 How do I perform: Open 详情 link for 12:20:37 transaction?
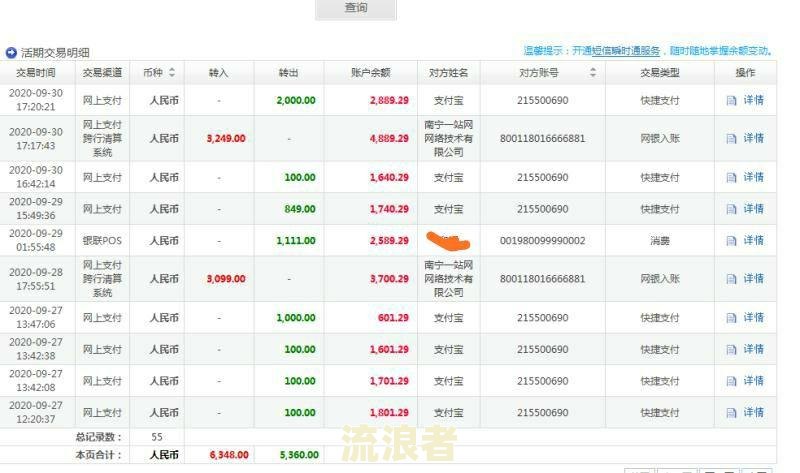point(754,412)
